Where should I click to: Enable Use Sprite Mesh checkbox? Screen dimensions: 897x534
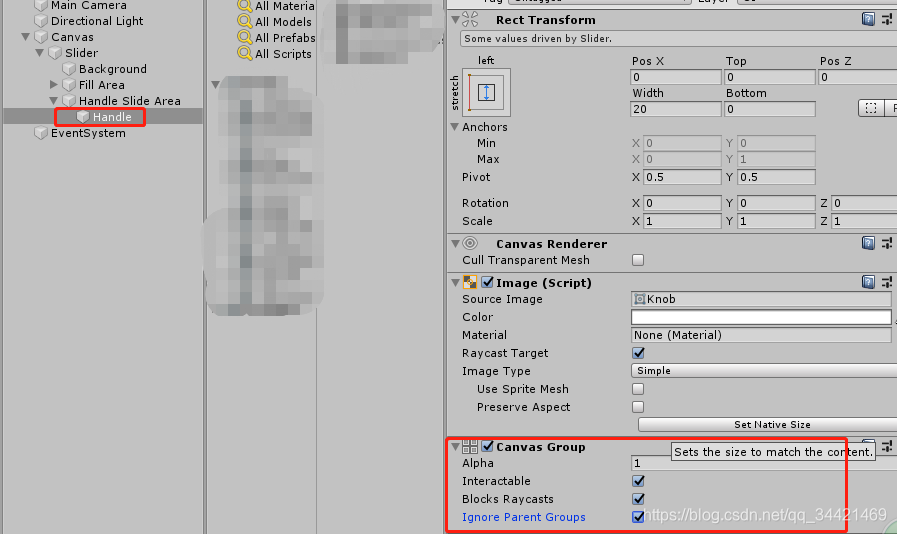pyautogui.click(x=638, y=389)
